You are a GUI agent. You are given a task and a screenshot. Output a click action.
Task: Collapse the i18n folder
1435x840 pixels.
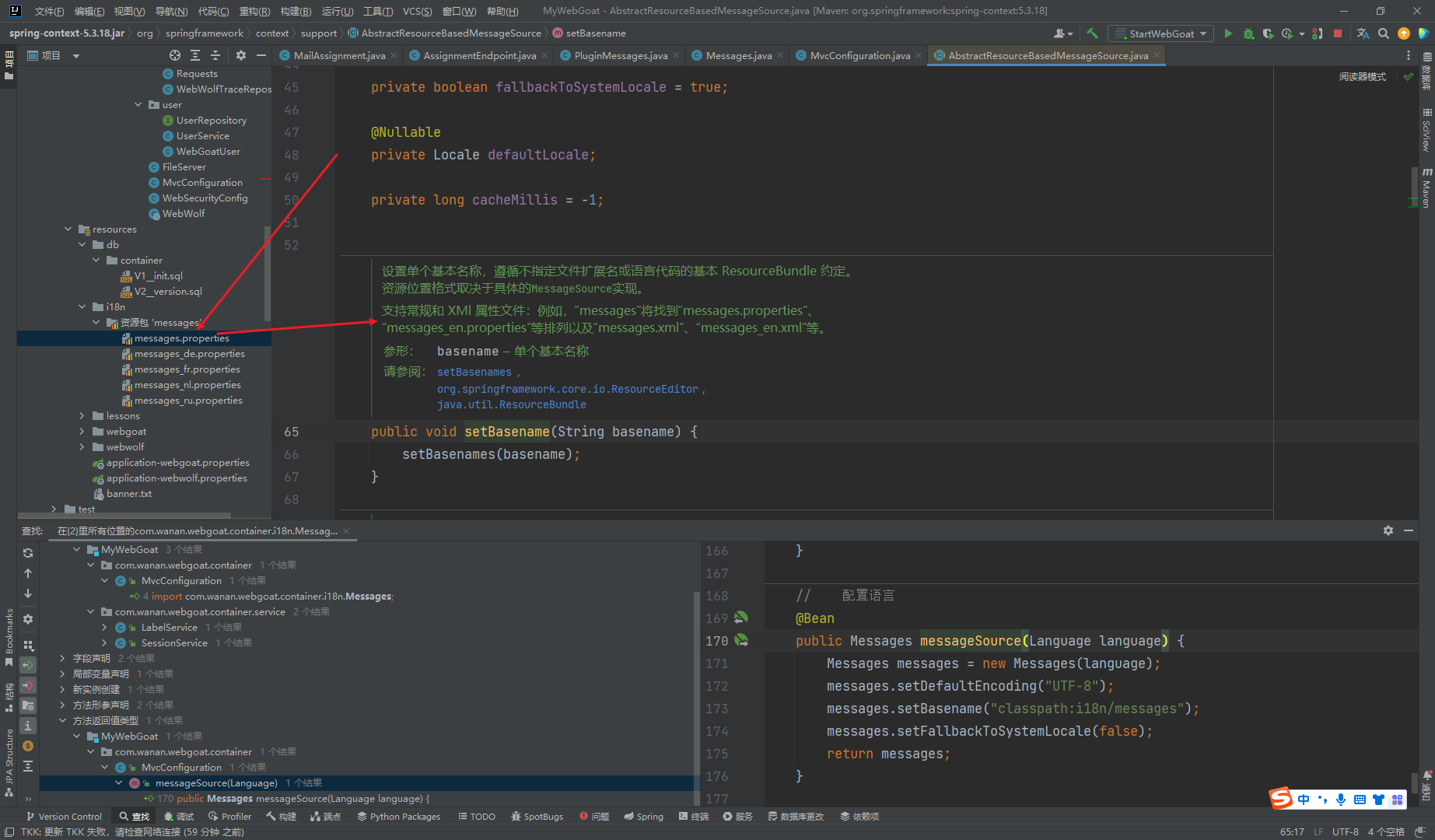coord(82,307)
